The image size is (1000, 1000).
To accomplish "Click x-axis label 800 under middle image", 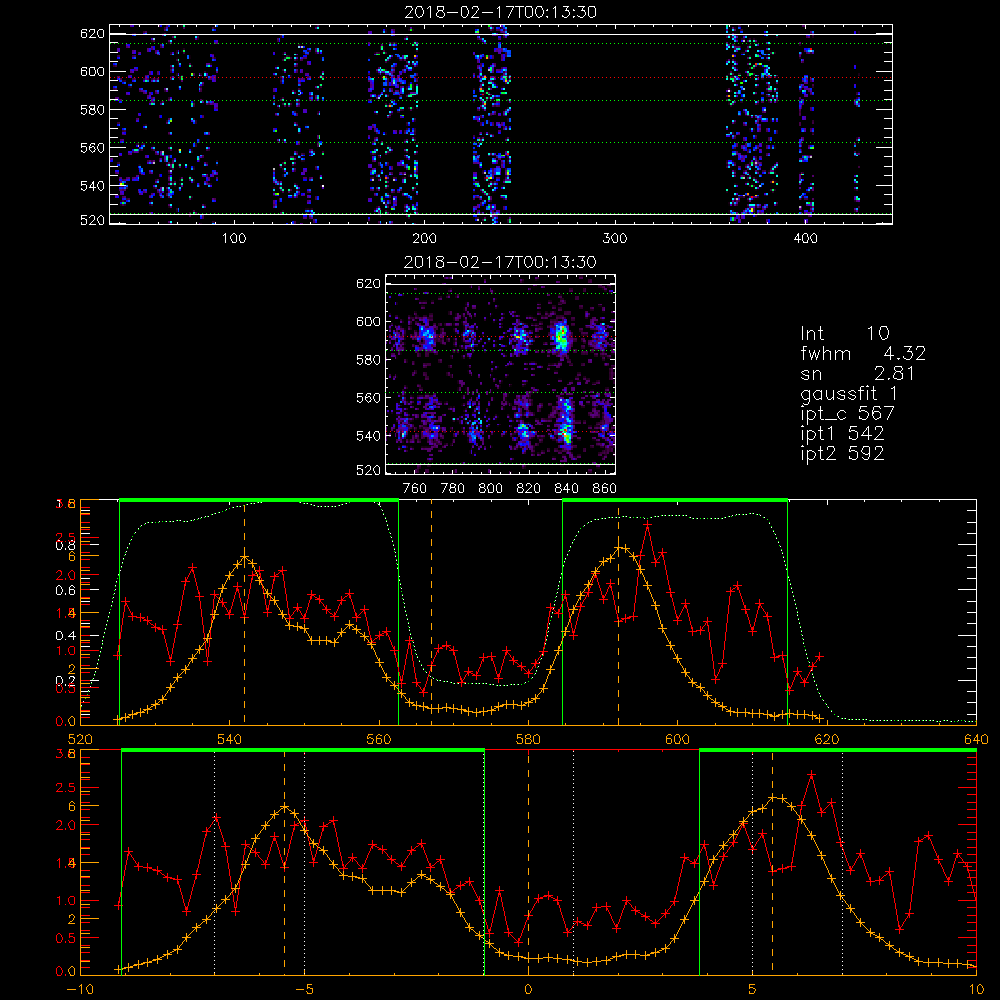I will (x=490, y=489).
